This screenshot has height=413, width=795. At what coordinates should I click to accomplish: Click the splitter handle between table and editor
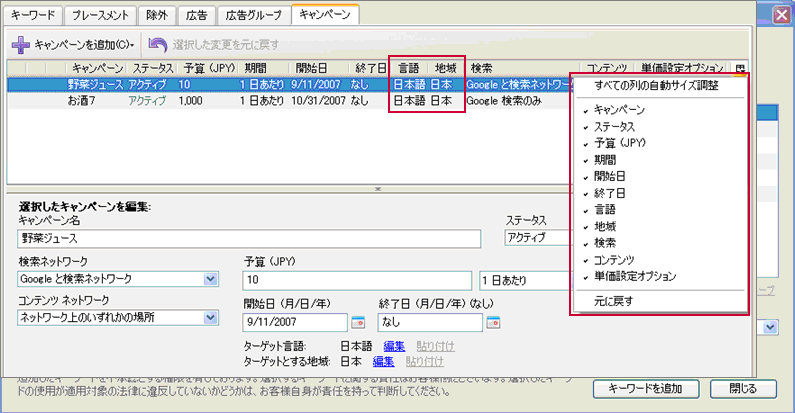tap(378, 189)
